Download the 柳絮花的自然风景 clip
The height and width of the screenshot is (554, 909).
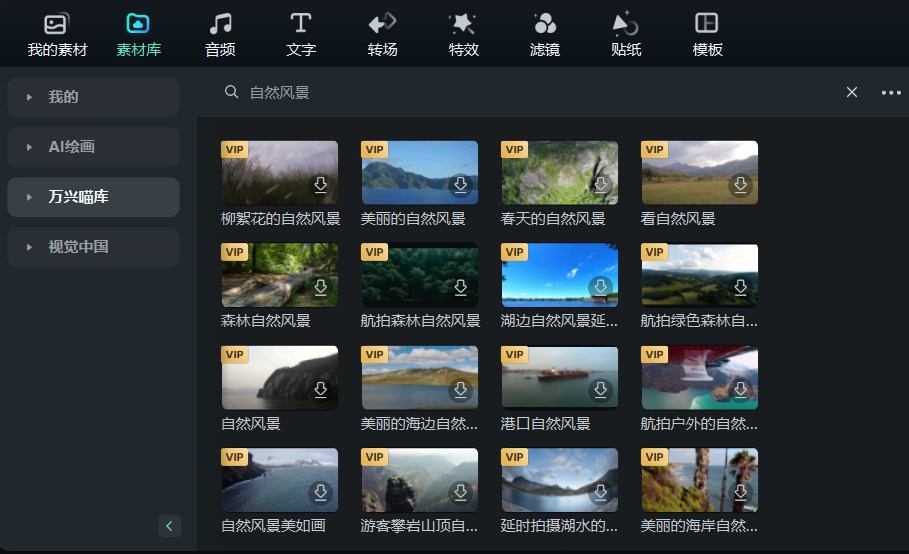coord(321,185)
